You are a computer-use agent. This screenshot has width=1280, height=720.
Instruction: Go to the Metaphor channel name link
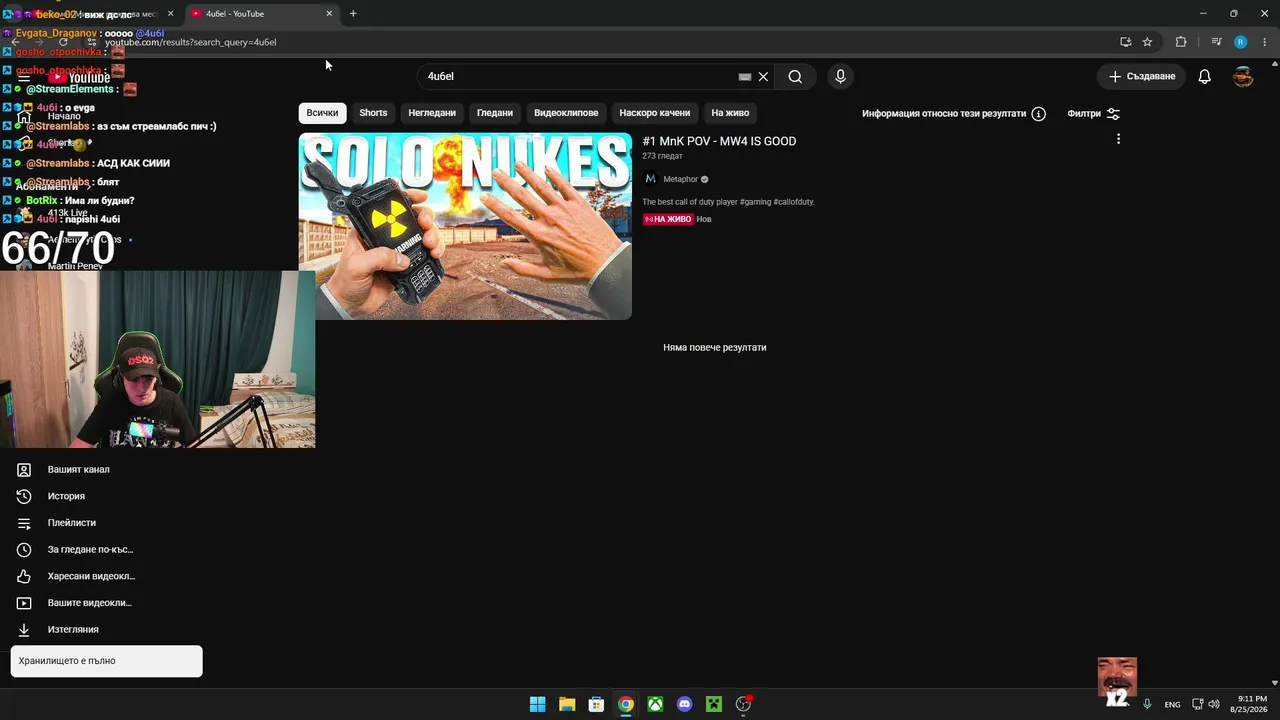click(x=681, y=179)
